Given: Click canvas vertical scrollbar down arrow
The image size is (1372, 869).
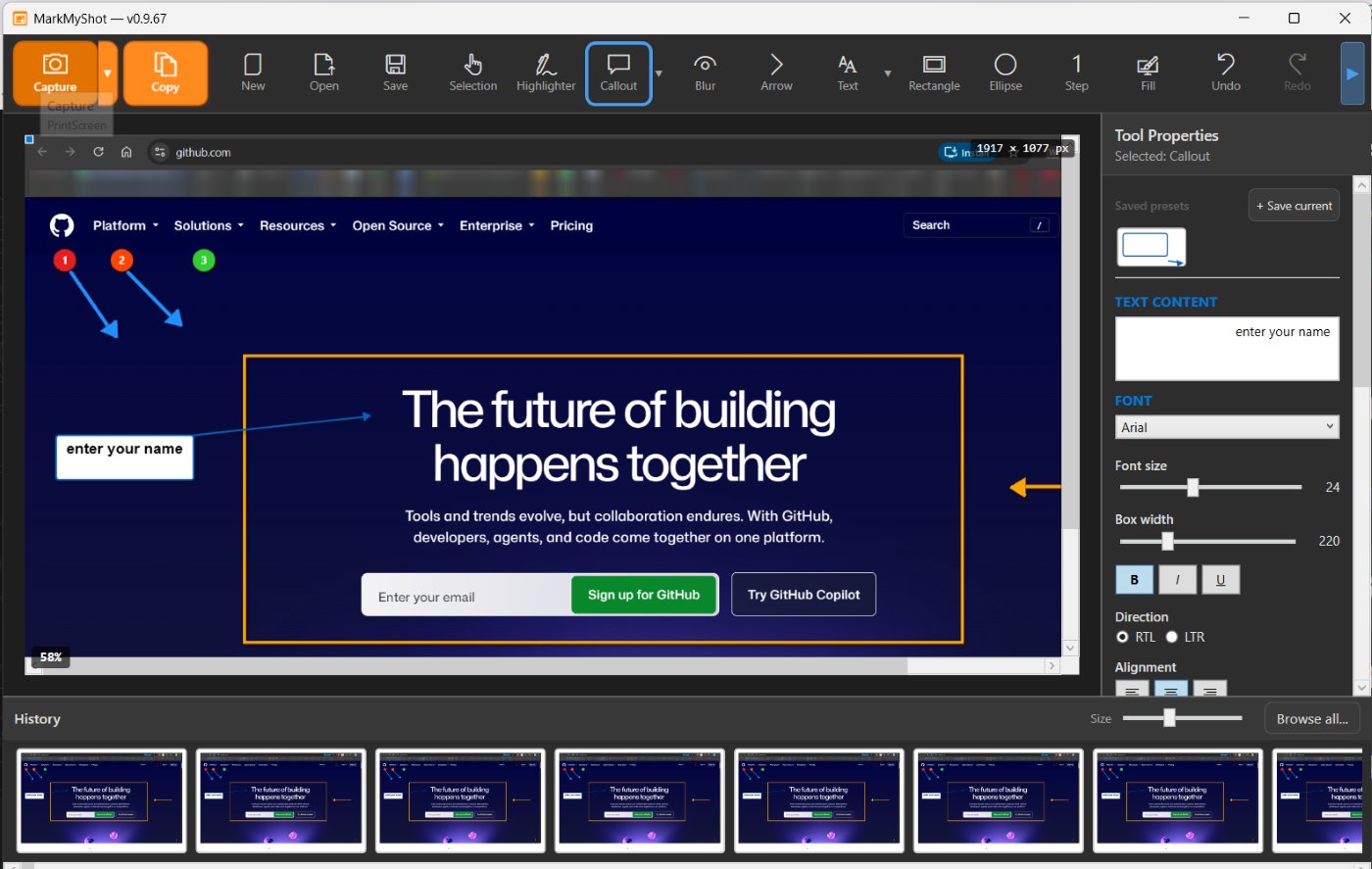Looking at the screenshot, I should click(x=1070, y=648).
